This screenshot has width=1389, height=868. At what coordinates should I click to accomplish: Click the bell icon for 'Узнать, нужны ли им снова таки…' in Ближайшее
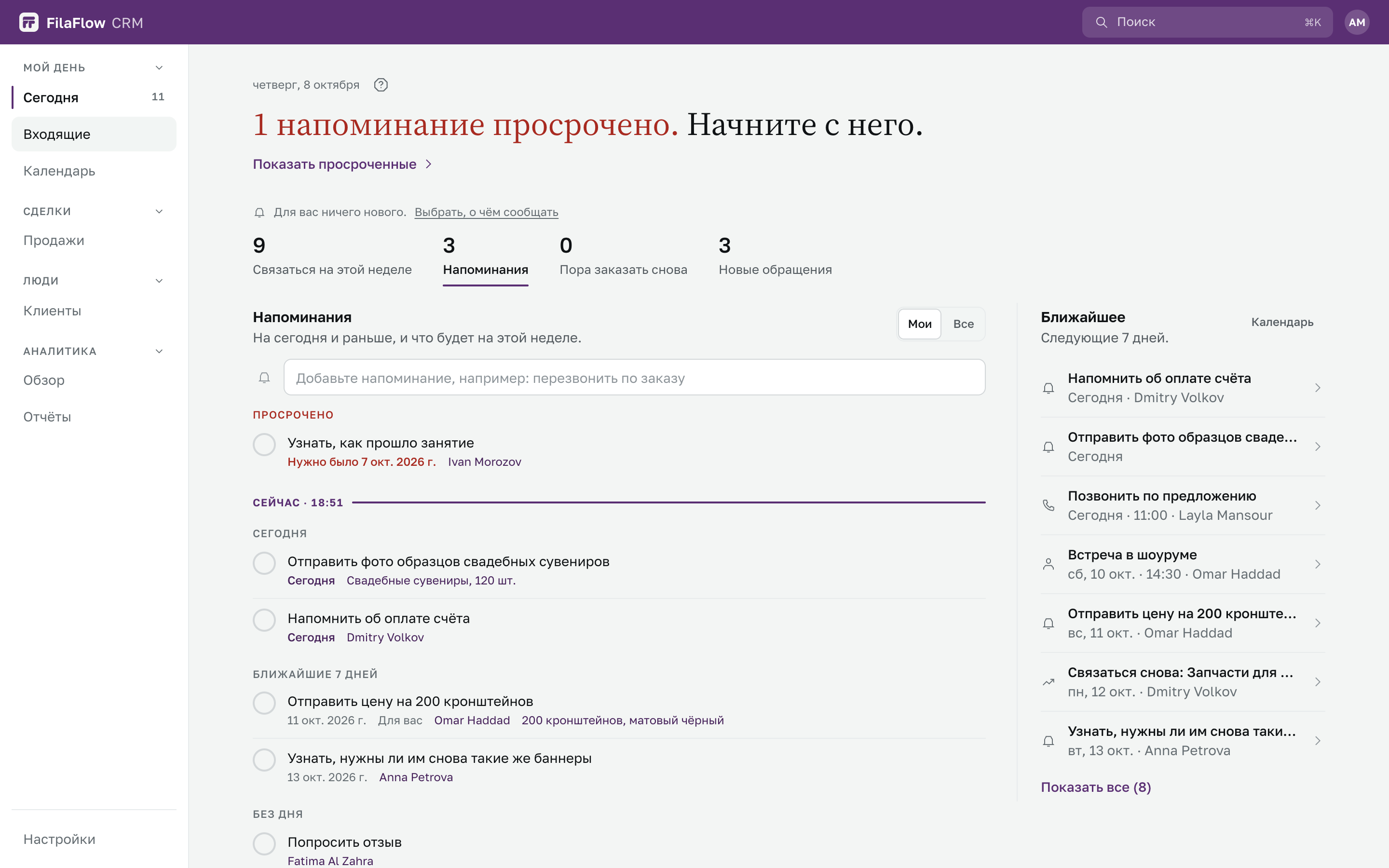click(x=1048, y=741)
